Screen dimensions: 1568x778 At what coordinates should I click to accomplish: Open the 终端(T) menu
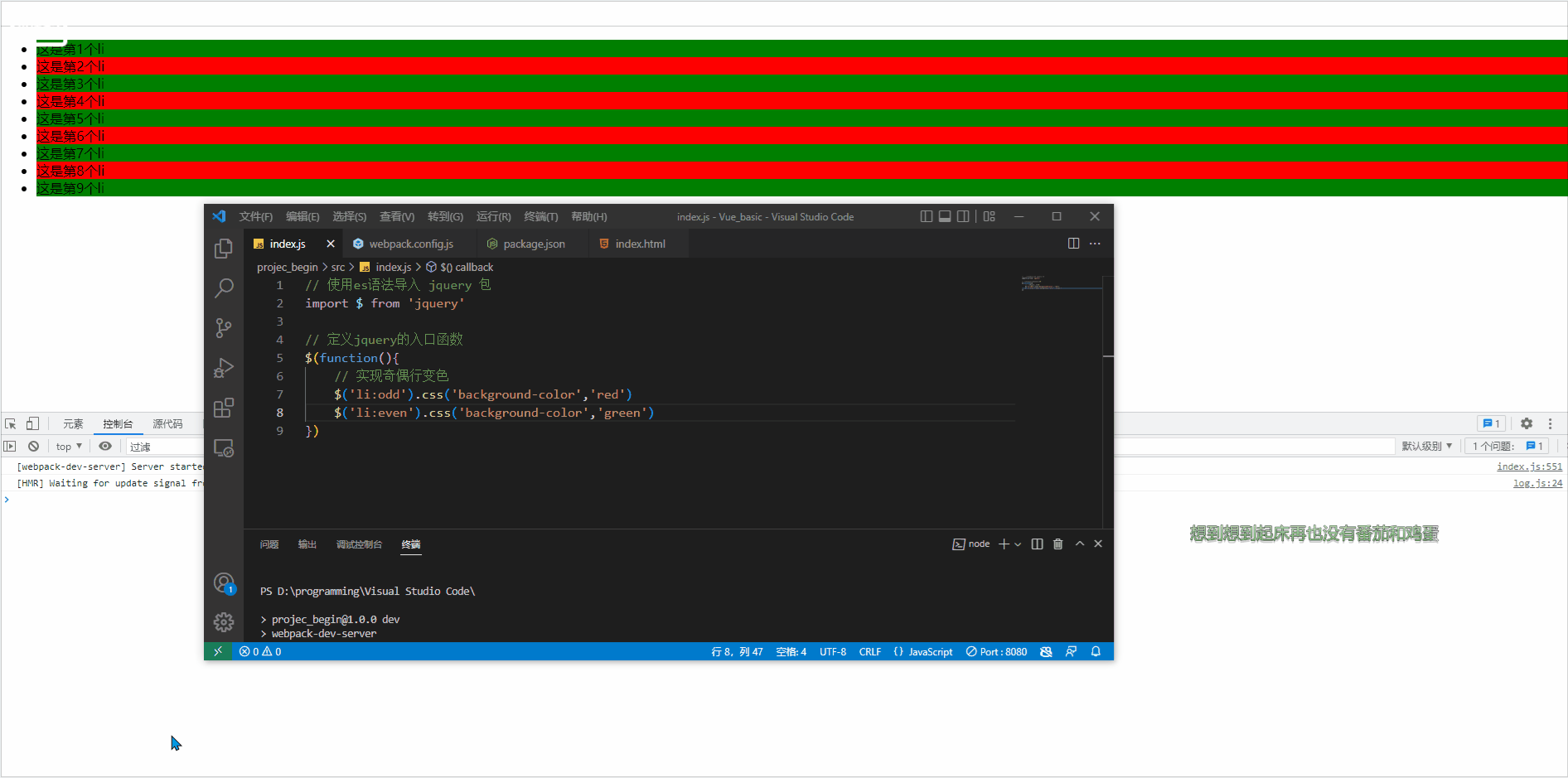[541, 216]
